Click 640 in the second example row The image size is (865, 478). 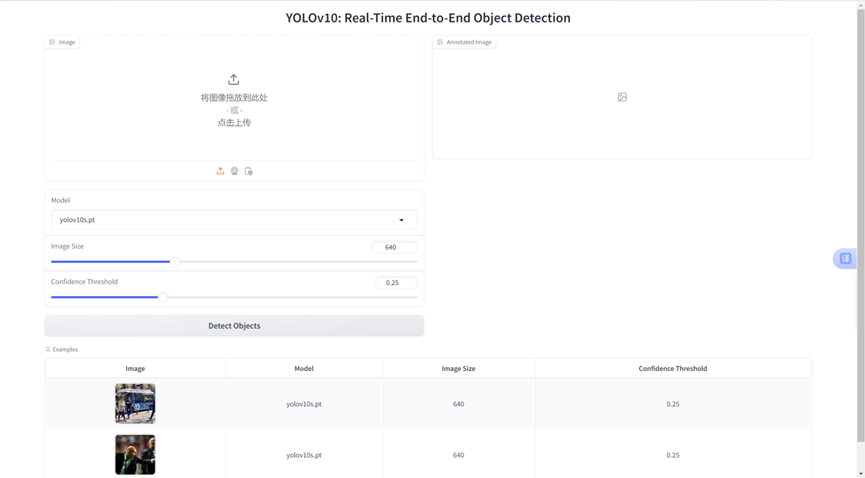(458, 455)
